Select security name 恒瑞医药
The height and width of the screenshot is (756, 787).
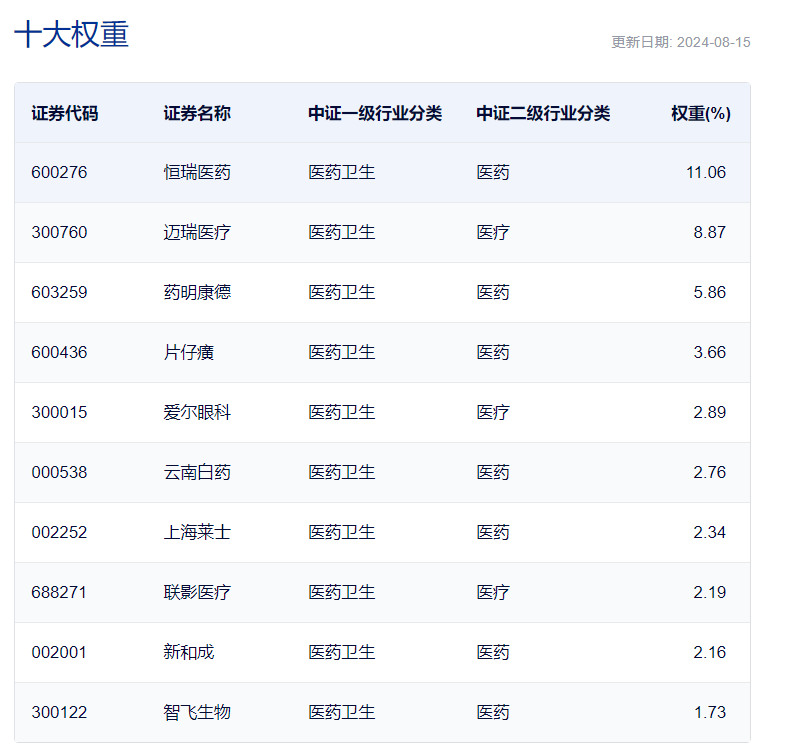(x=197, y=172)
